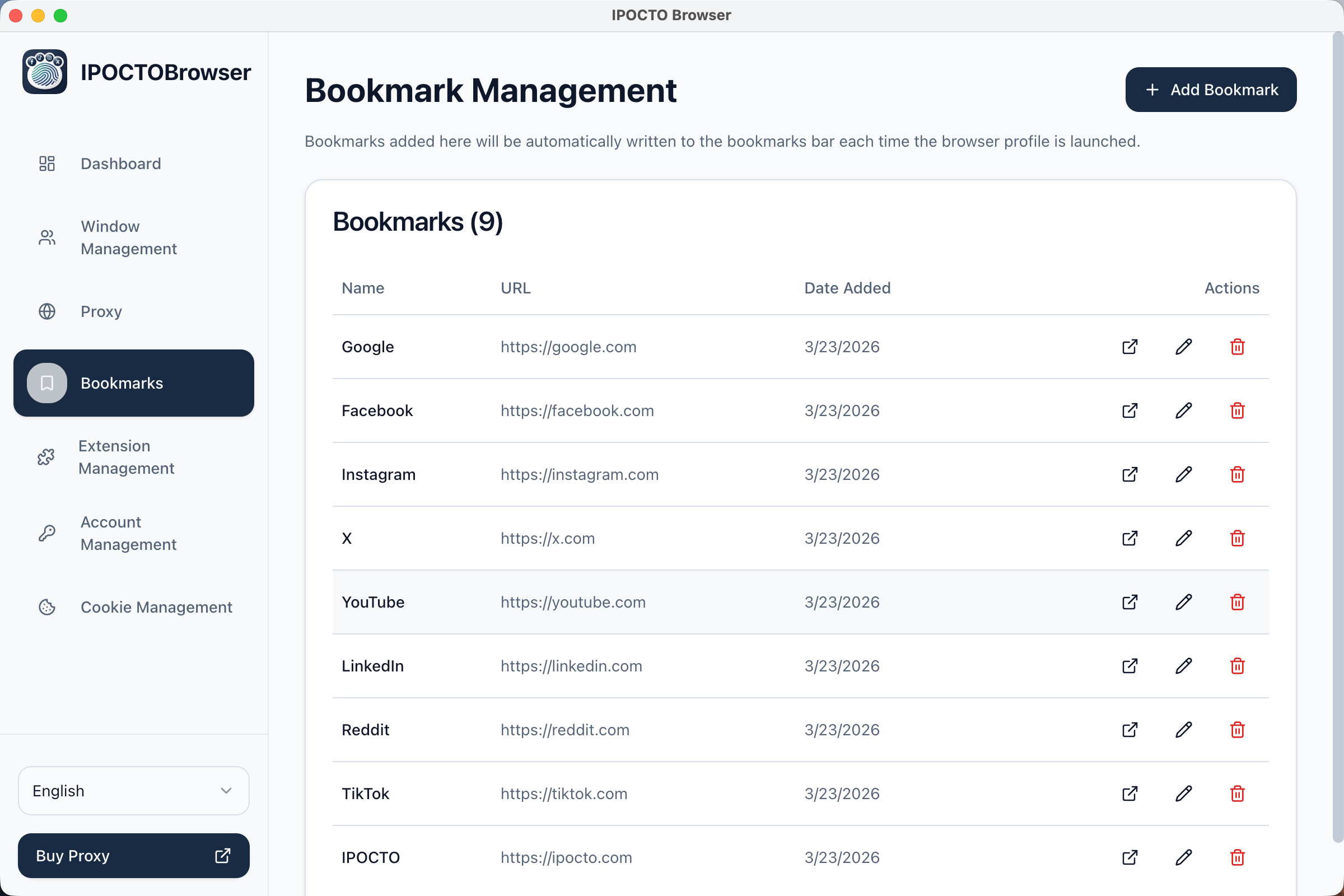Edit the TikTok bookmark
This screenshot has height=896, width=1344.
1183,794
